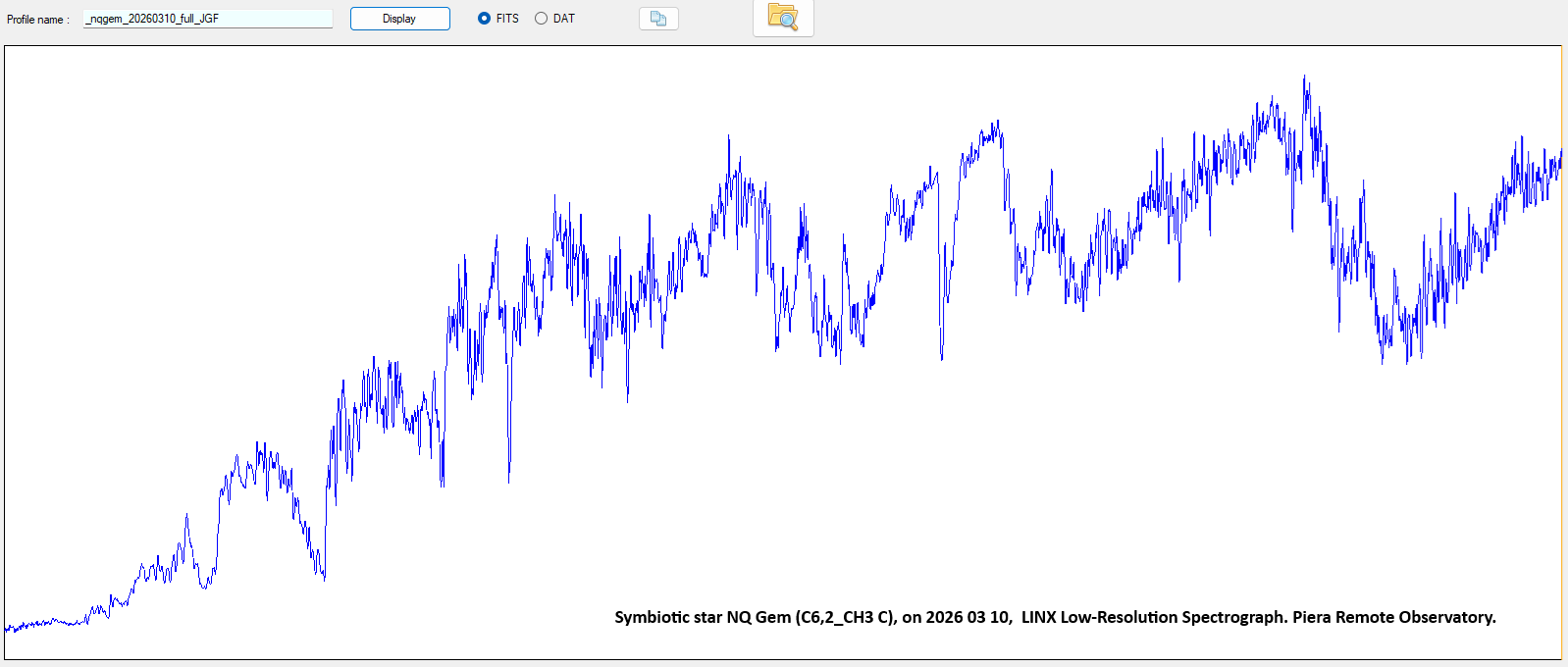The height and width of the screenshot is (667, 1568).
Task: Click "Piera Remote Observatory" in the caption
Action: coord(1393,617)
